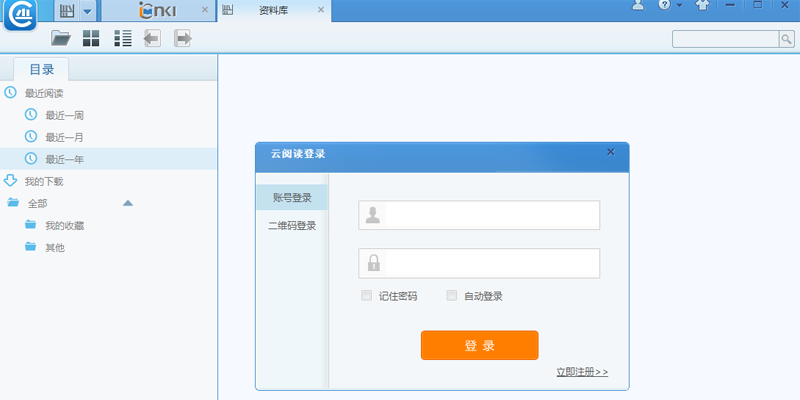Select 最近一周 item

tap(64, 116)
